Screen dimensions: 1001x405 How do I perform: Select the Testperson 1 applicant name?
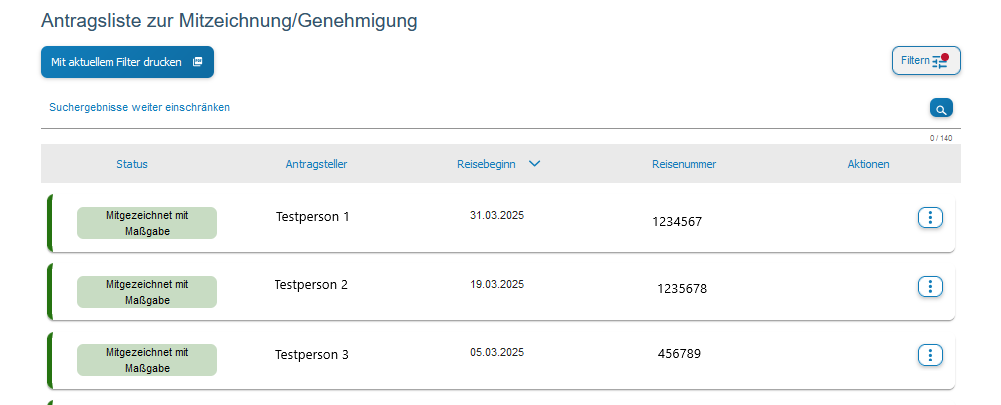point(313,216)
